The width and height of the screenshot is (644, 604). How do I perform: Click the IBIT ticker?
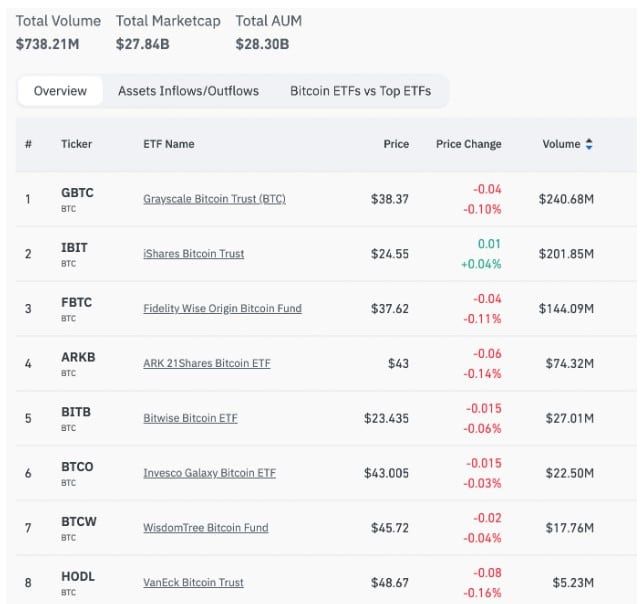tap(74, 248)
